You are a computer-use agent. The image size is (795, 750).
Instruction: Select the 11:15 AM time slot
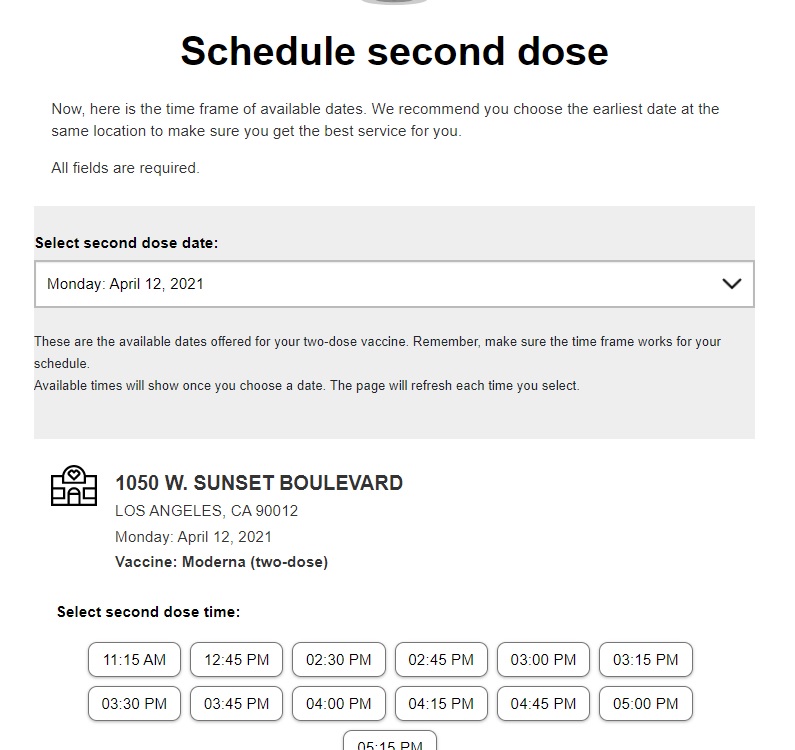(134, 660)
